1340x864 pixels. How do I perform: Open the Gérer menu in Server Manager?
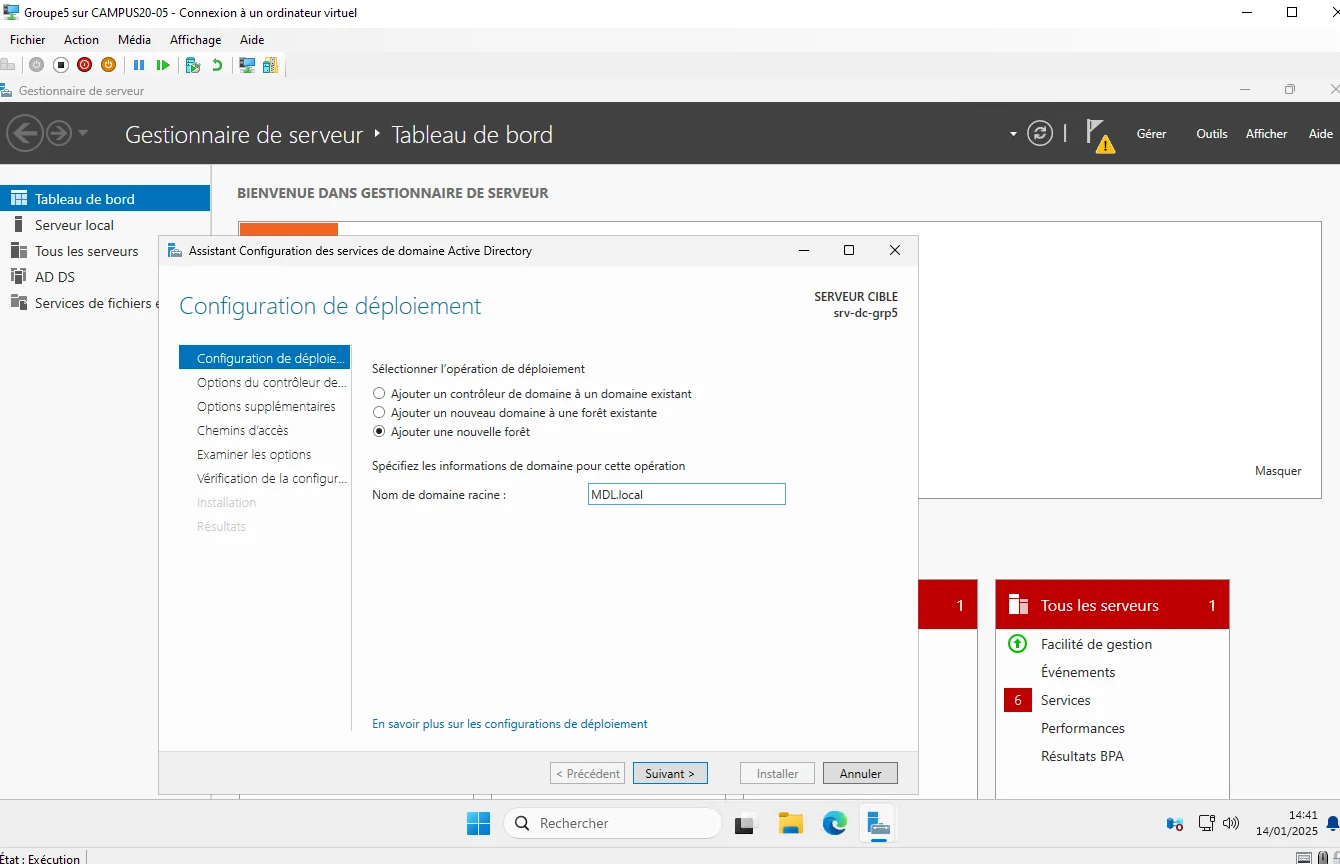click(1151, 134)
